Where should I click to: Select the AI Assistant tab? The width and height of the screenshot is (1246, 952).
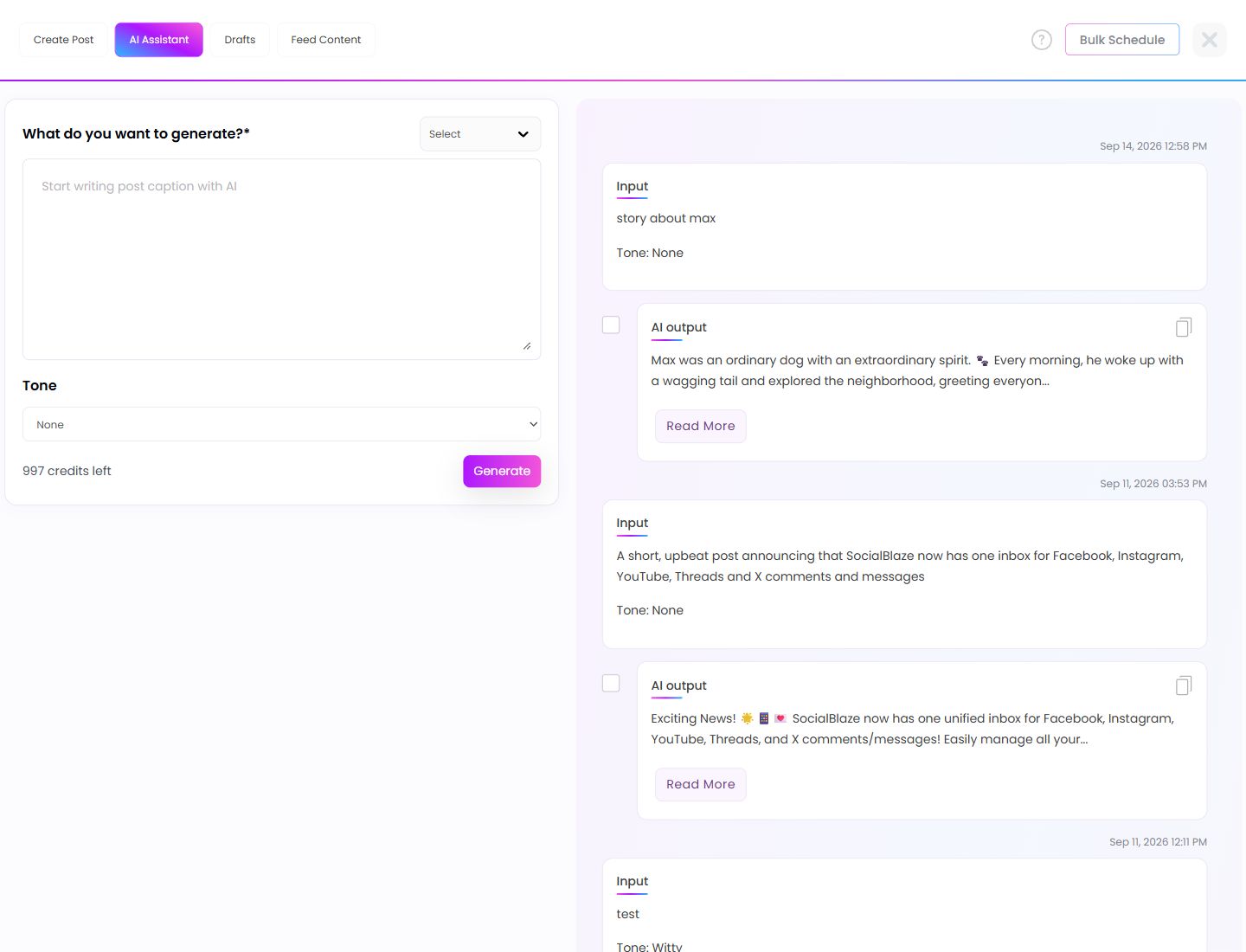click(x=159, y=40)
